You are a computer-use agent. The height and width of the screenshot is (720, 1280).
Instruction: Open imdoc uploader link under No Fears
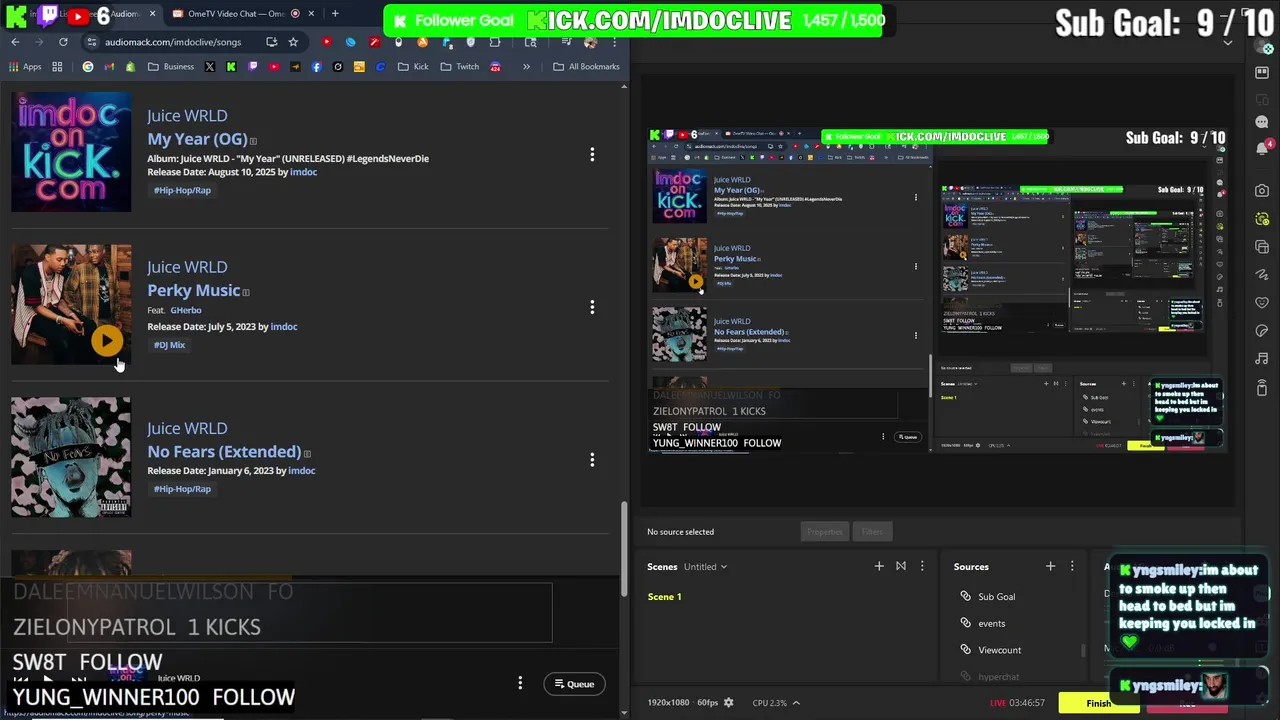[302, 471]
